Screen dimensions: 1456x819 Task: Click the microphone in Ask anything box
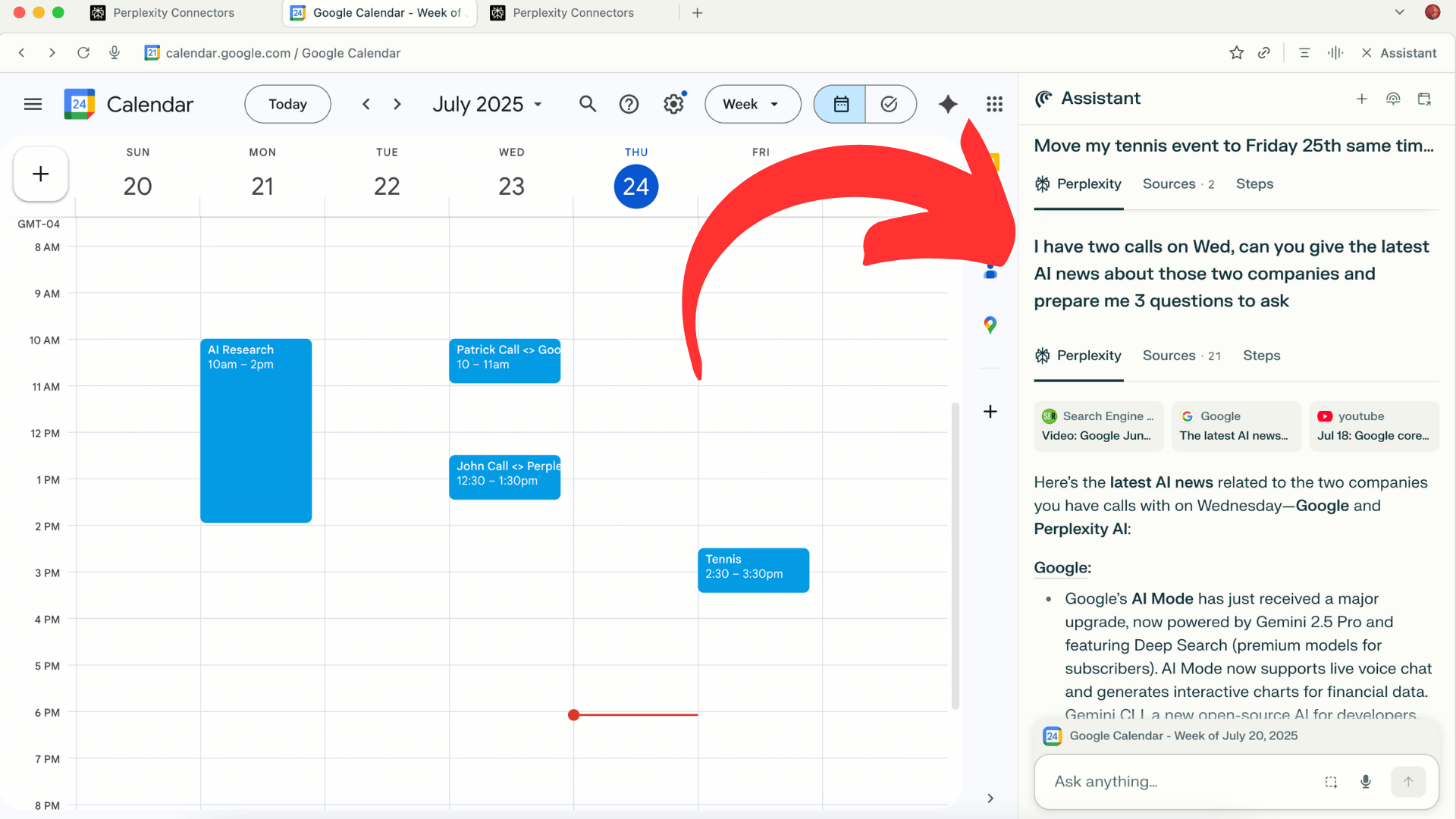pos(1366,782)
